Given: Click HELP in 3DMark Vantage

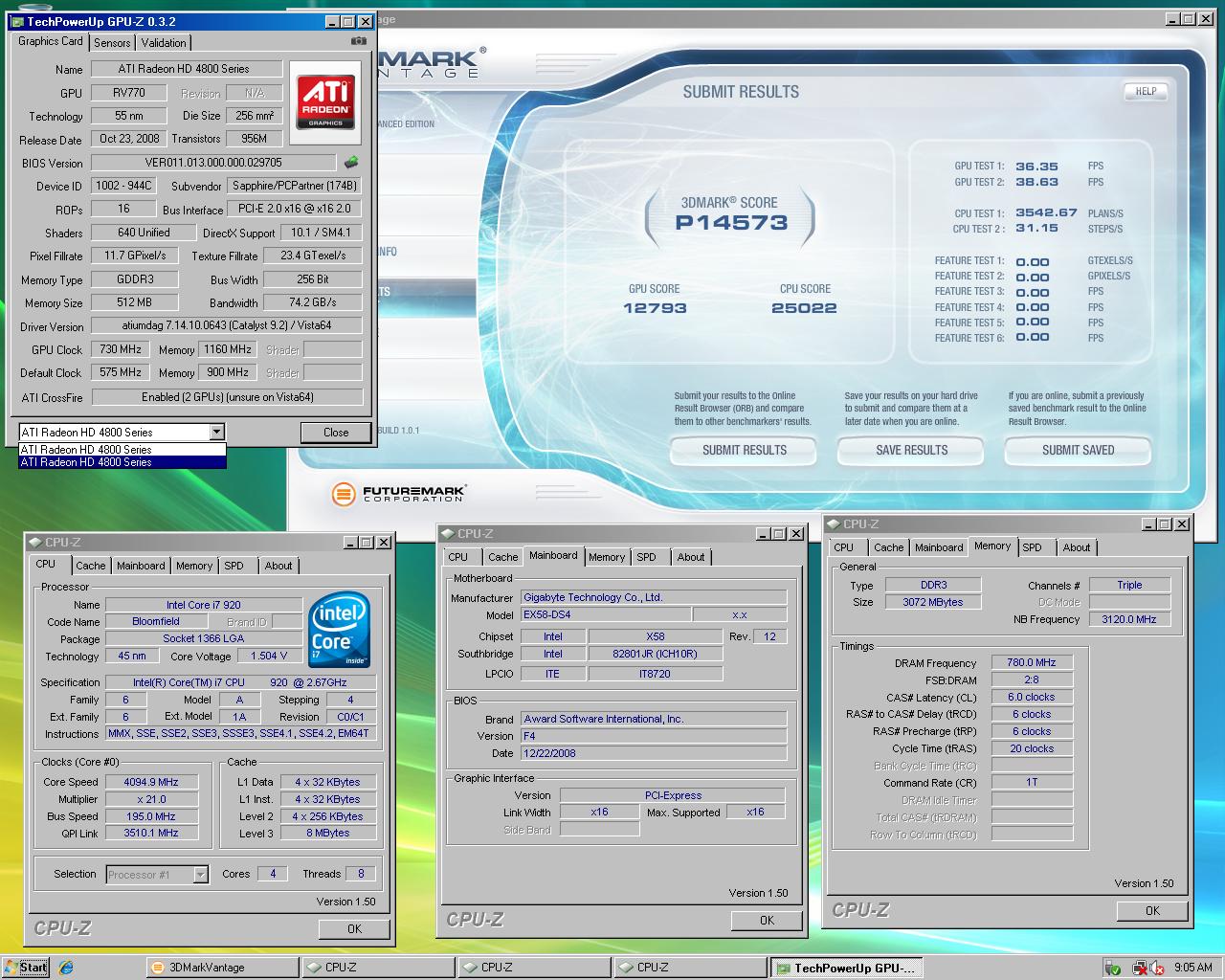Looking at the screenshot, I should (1146, 92).
